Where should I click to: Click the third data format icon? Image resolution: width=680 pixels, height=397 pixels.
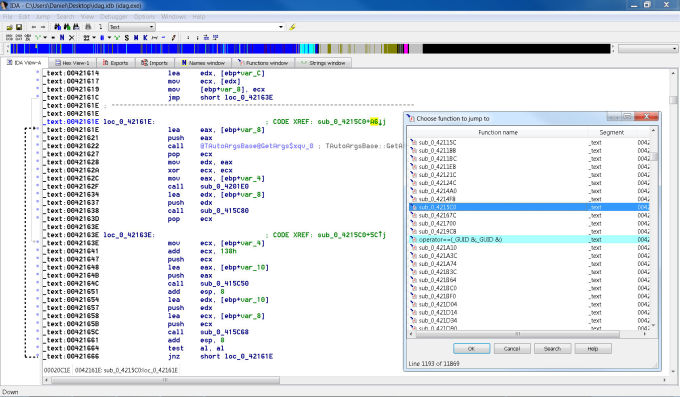point(28,38)
